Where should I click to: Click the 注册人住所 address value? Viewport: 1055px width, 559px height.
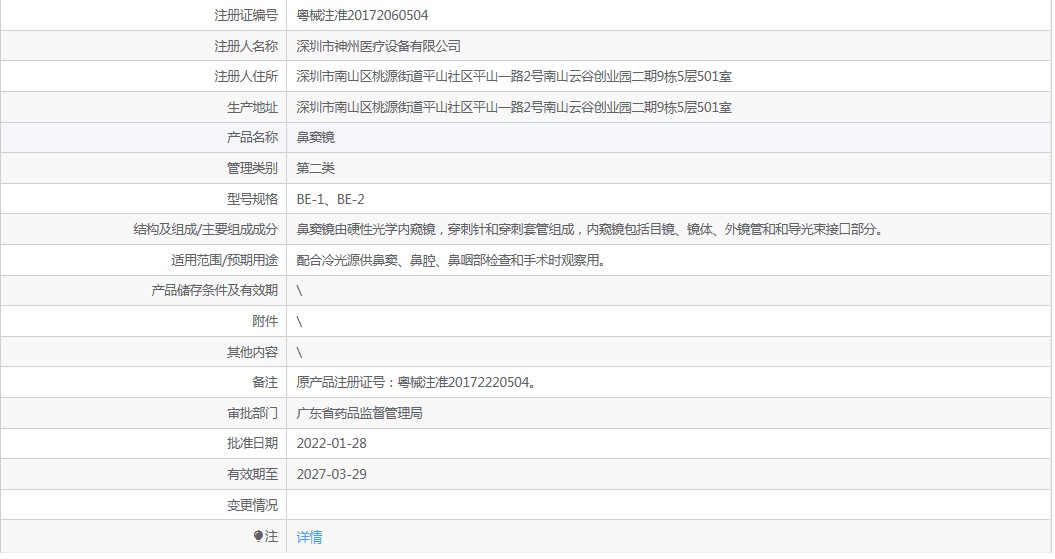(514, 77)
